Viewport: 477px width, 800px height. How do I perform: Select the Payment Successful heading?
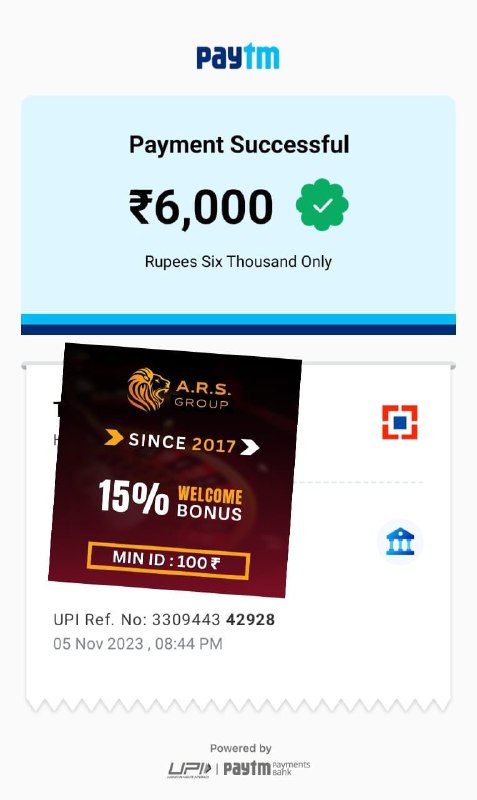coord(239,144)
